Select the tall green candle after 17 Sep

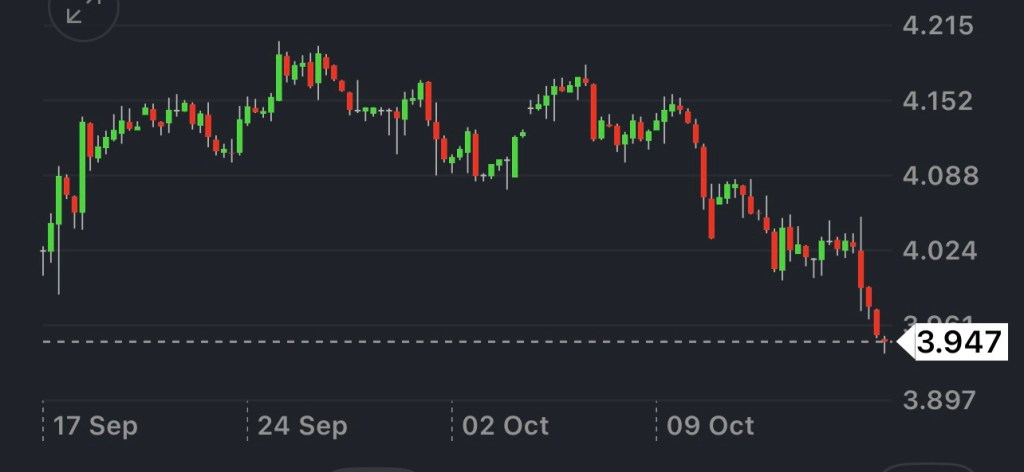tap(83, 166)
